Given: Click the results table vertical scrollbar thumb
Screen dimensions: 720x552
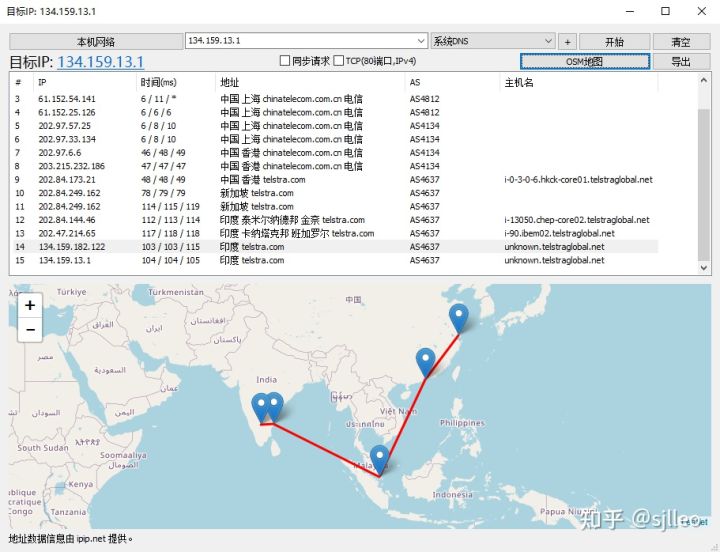Looking at the screenshot, I should (703, 184).
